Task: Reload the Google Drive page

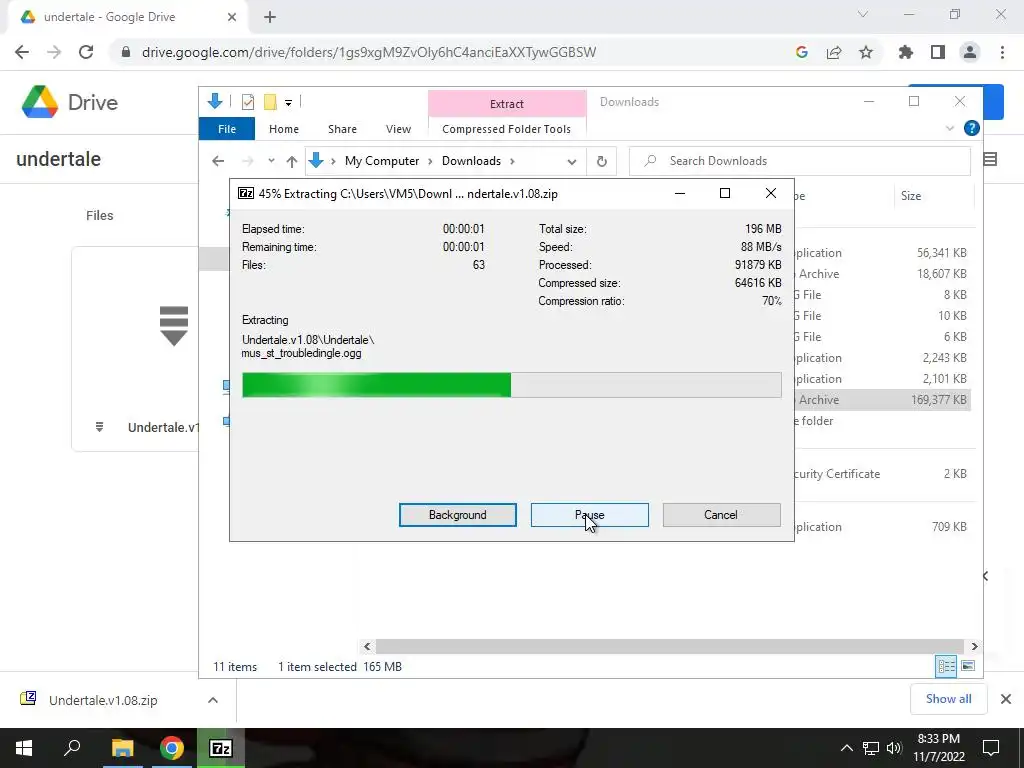Action: pos(86,52)
